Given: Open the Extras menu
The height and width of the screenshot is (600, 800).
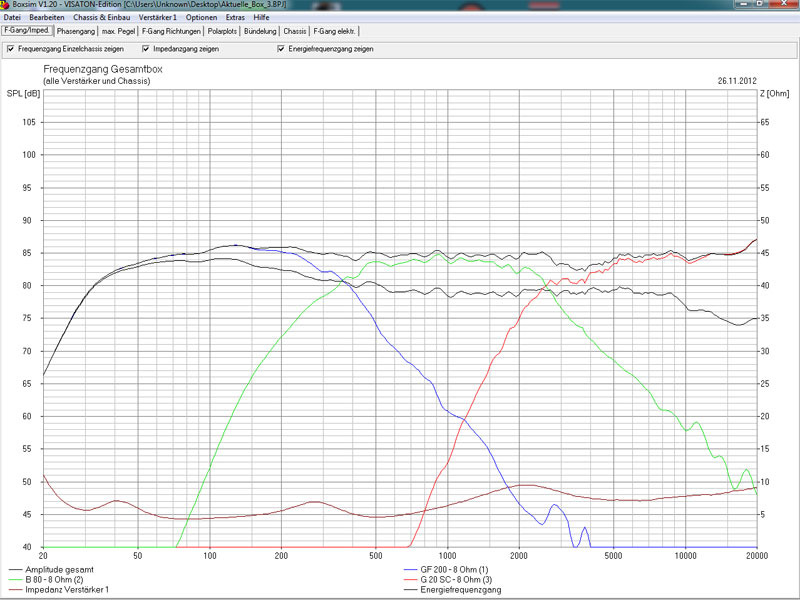Looking at the screenshot, I should point(235,18).
